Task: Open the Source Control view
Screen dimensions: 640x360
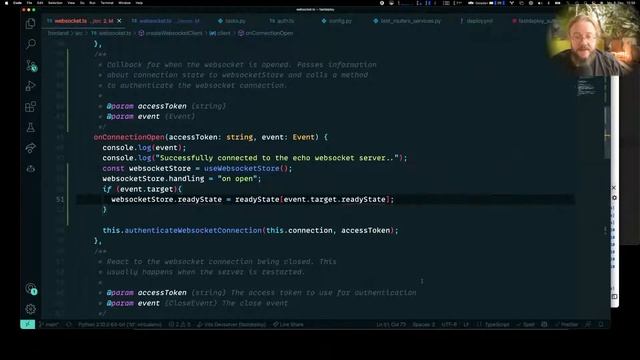Action: (31, 65)
